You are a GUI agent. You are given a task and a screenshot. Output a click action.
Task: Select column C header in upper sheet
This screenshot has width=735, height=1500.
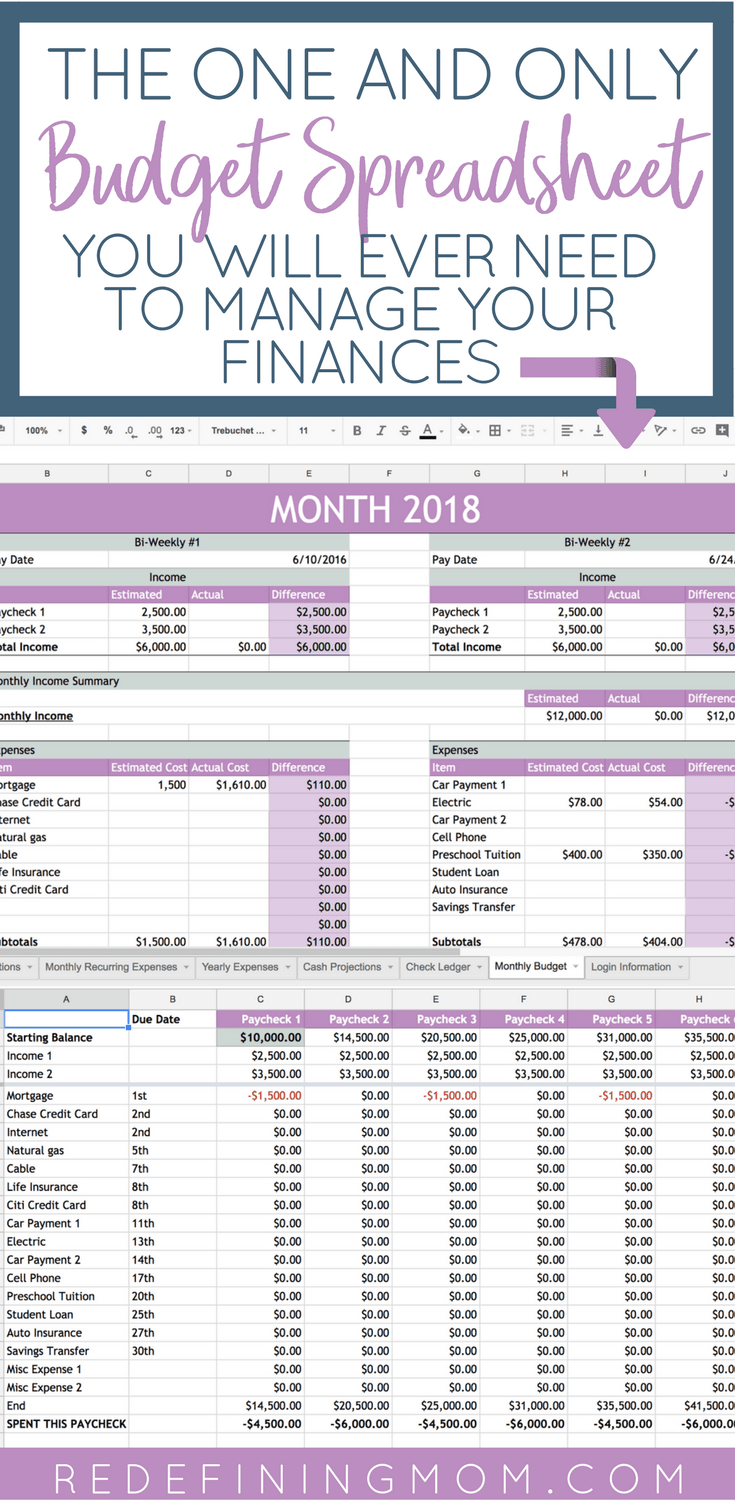149,473
